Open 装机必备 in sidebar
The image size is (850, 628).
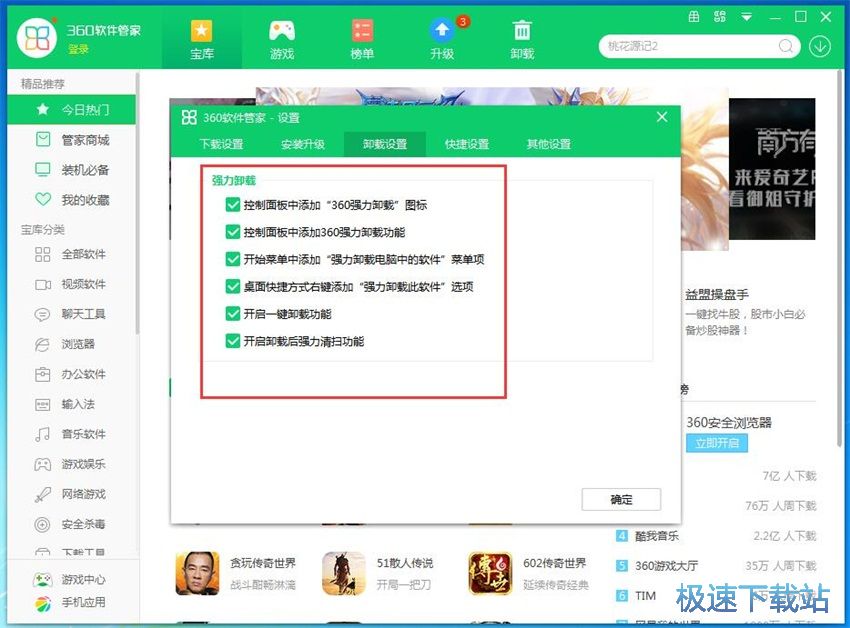coord(72,170)
